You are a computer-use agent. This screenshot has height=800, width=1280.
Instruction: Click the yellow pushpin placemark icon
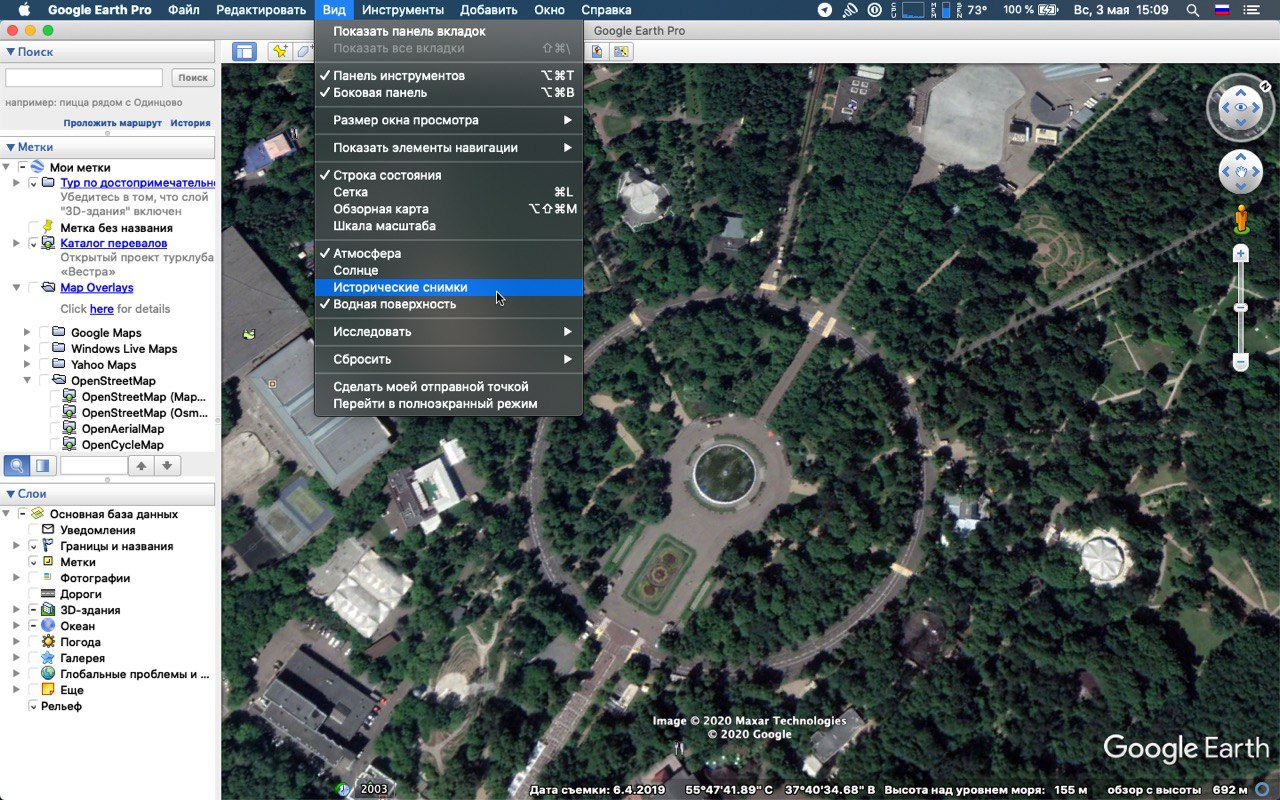point(49,227)
